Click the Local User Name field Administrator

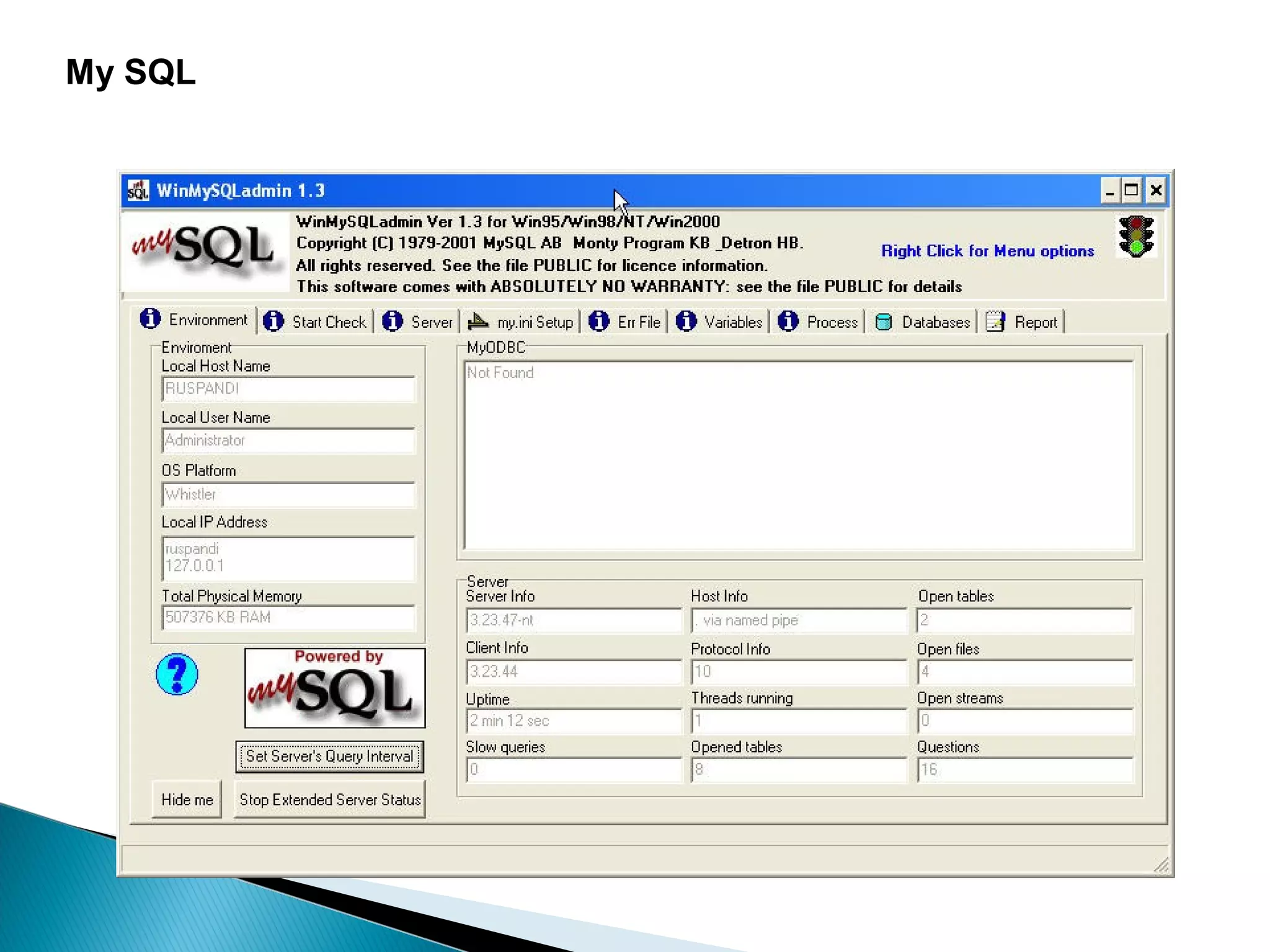288,441
